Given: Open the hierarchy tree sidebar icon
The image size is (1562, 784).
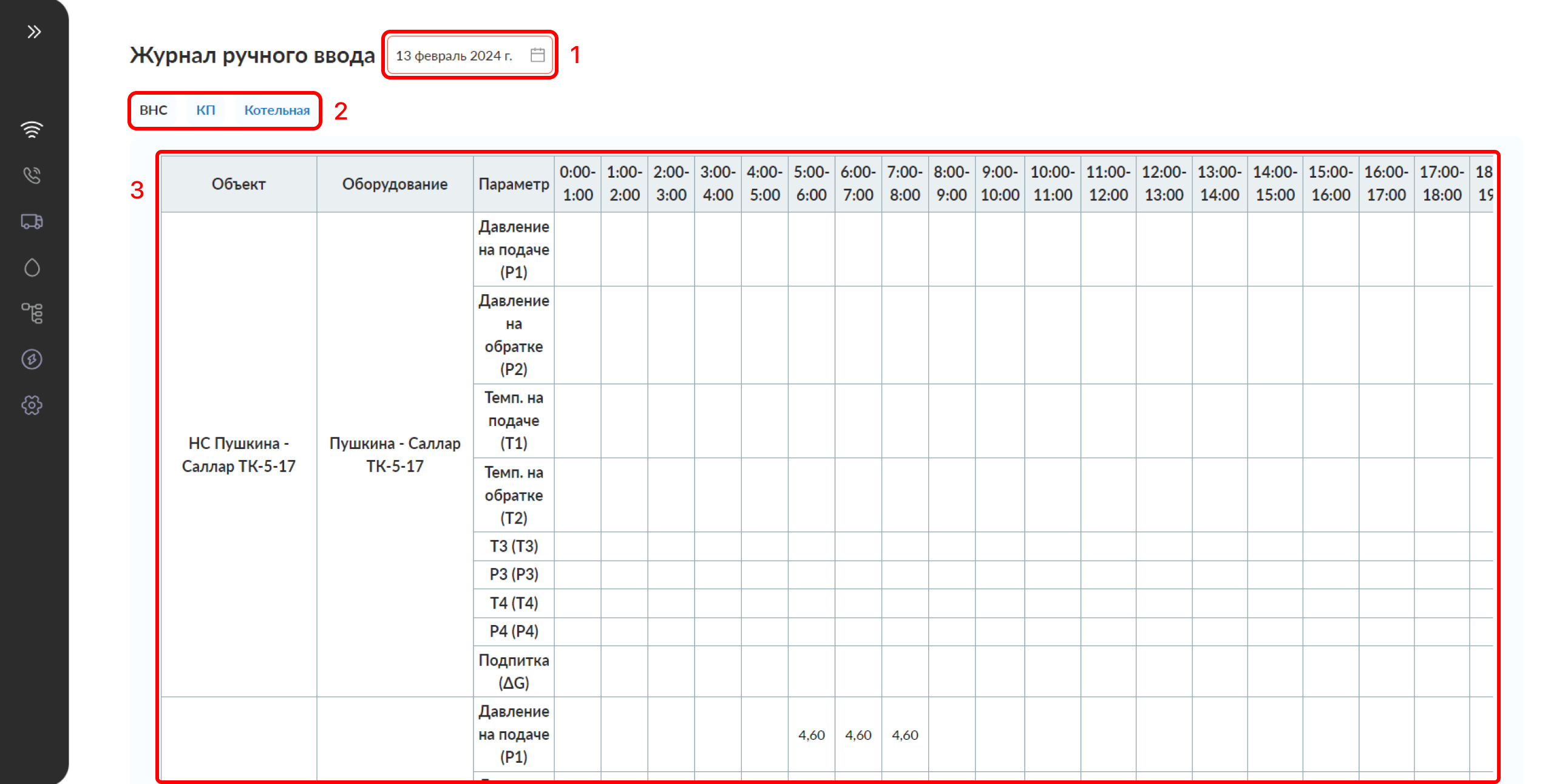Looking at the screenshot, I should tap(32, 313).
